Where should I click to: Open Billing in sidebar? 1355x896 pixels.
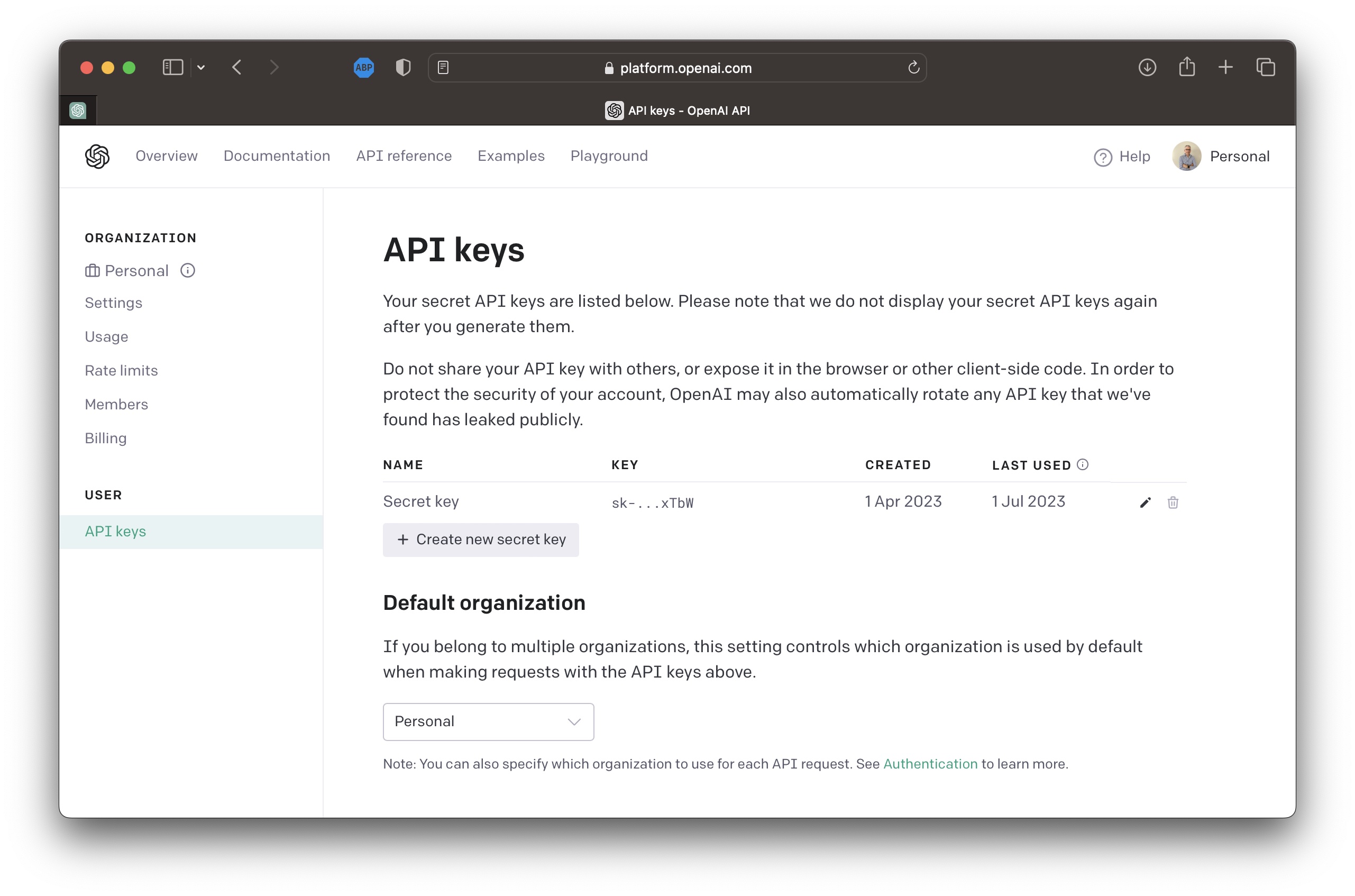106,438
